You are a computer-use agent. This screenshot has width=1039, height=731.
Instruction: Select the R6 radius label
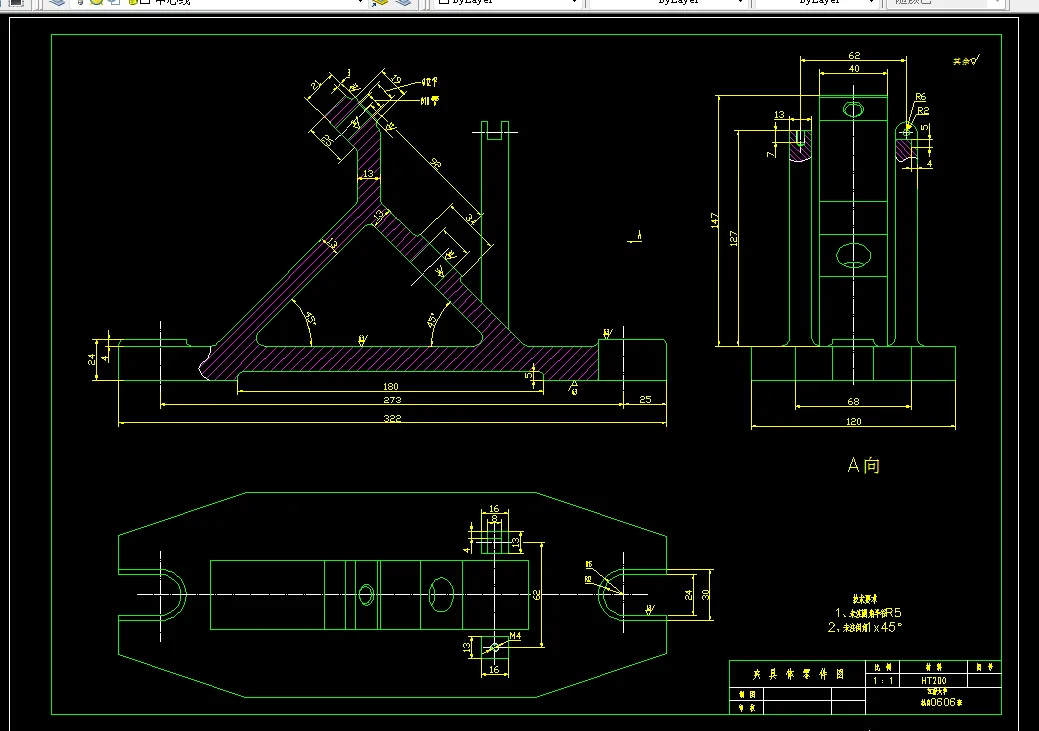(920, 97)
